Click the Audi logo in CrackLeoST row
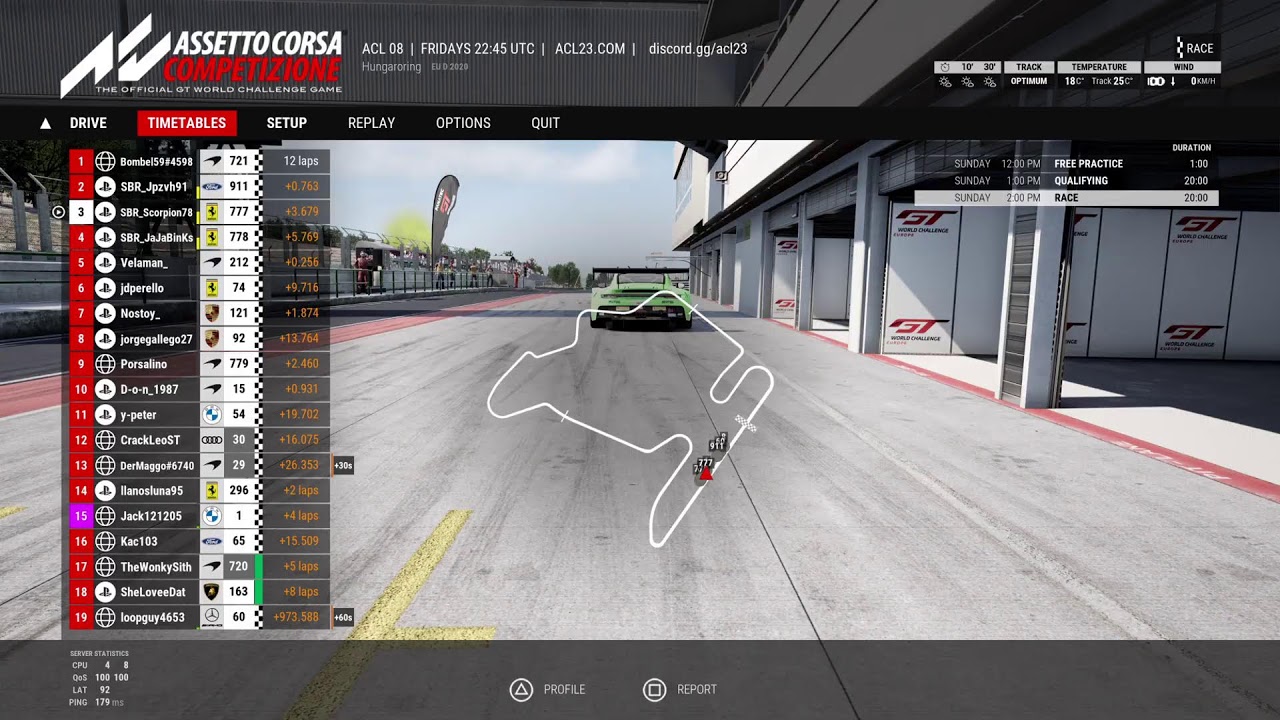The width and height of the screenshot is (1280, 720). click(x=212, y=440)
